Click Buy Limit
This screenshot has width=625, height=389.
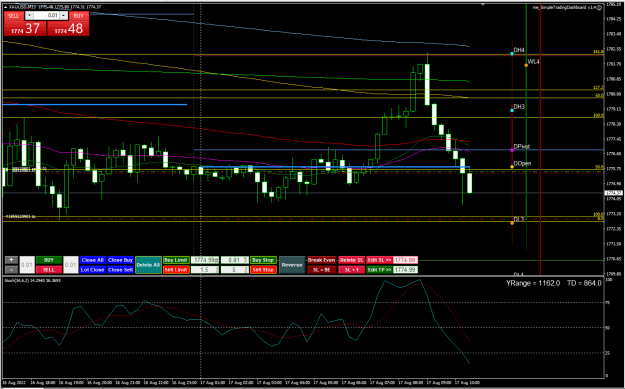(176, 260)
